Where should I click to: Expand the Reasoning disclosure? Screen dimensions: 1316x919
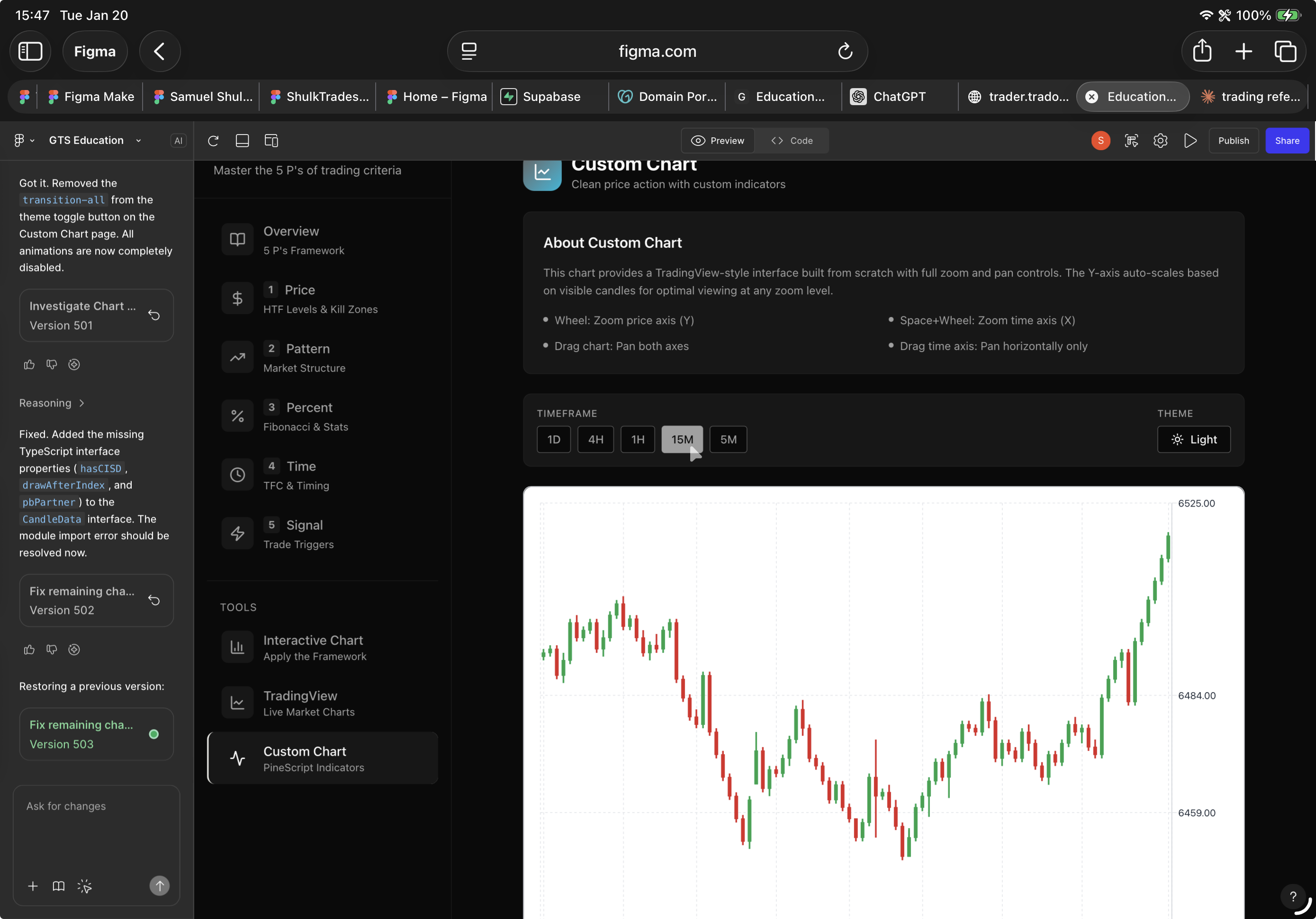tap(52, 403)
